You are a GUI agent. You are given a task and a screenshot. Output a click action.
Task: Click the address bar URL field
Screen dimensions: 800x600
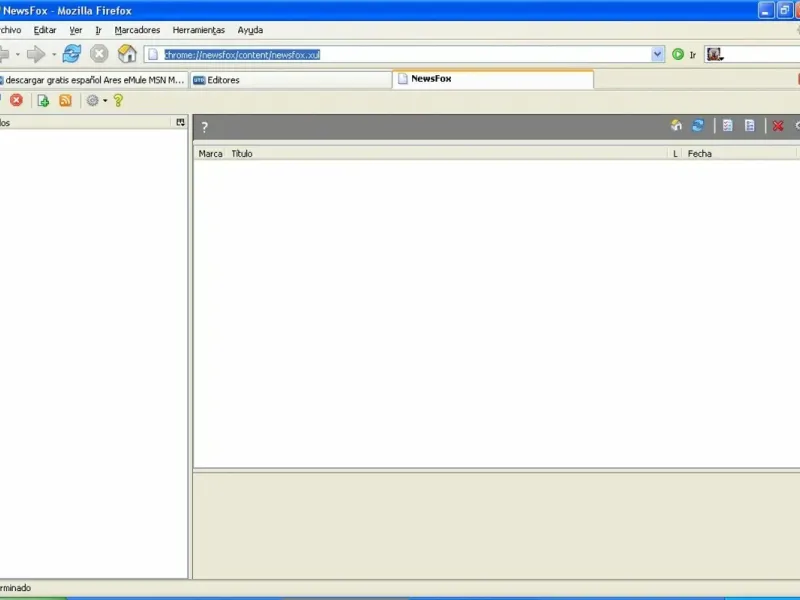click(x=406, y=55)
